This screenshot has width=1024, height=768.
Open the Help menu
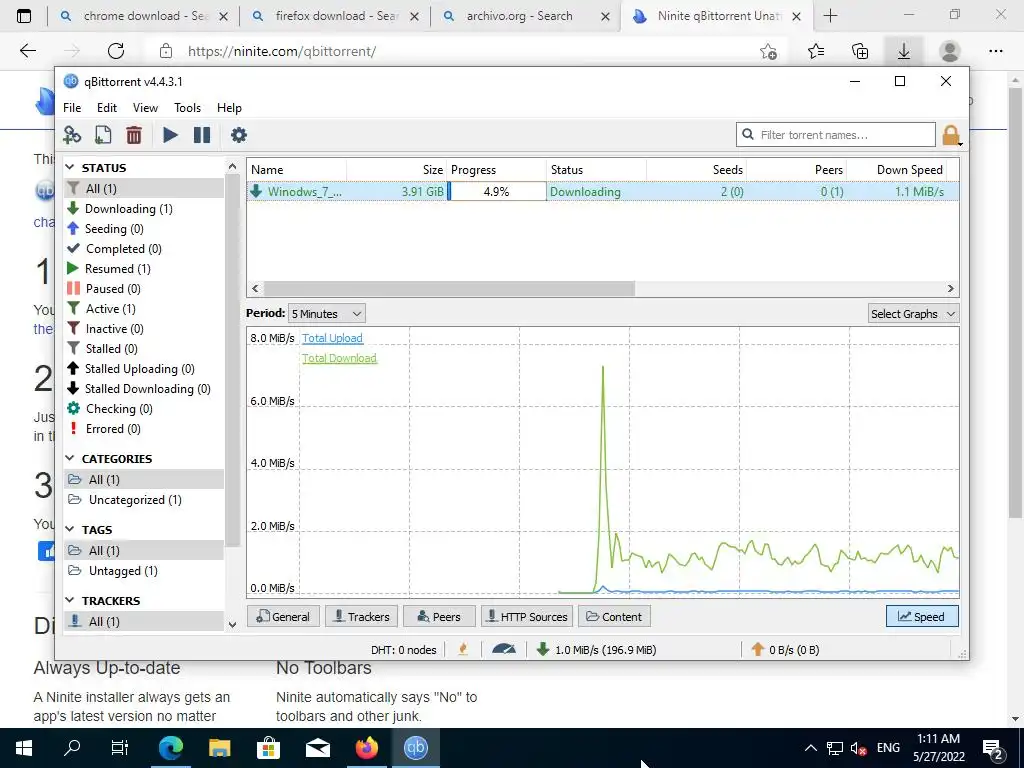pos(229,108)
